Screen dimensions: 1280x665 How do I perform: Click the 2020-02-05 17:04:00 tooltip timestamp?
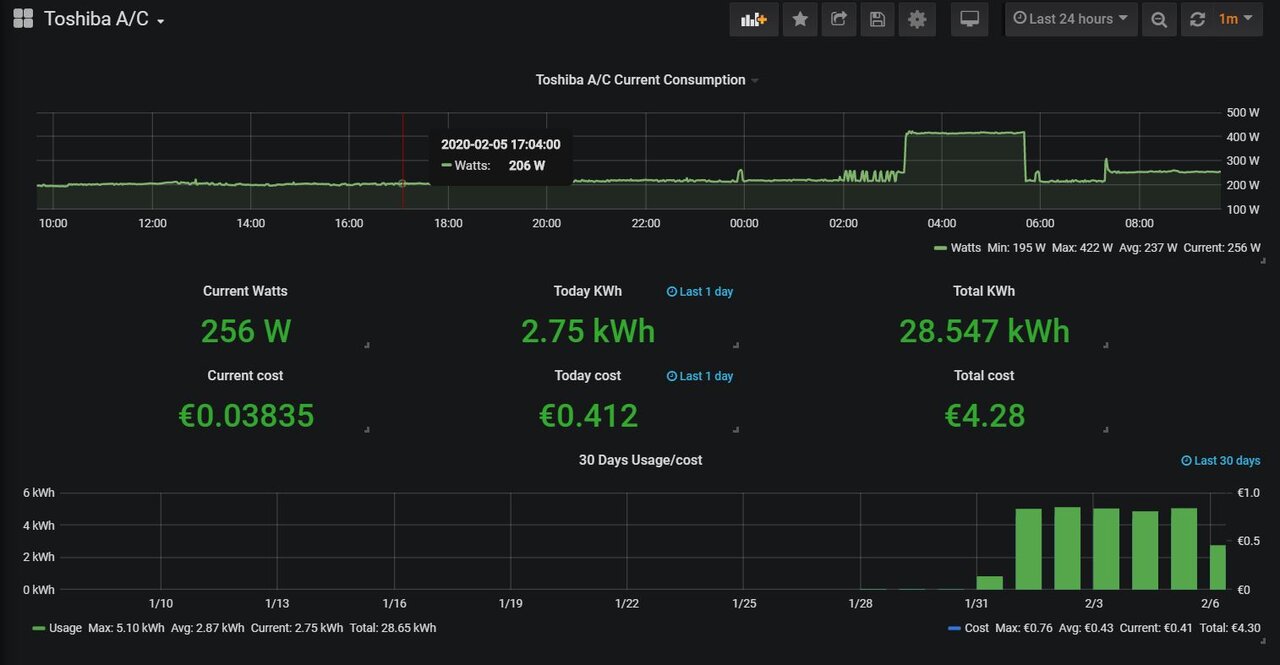(500, 145)
